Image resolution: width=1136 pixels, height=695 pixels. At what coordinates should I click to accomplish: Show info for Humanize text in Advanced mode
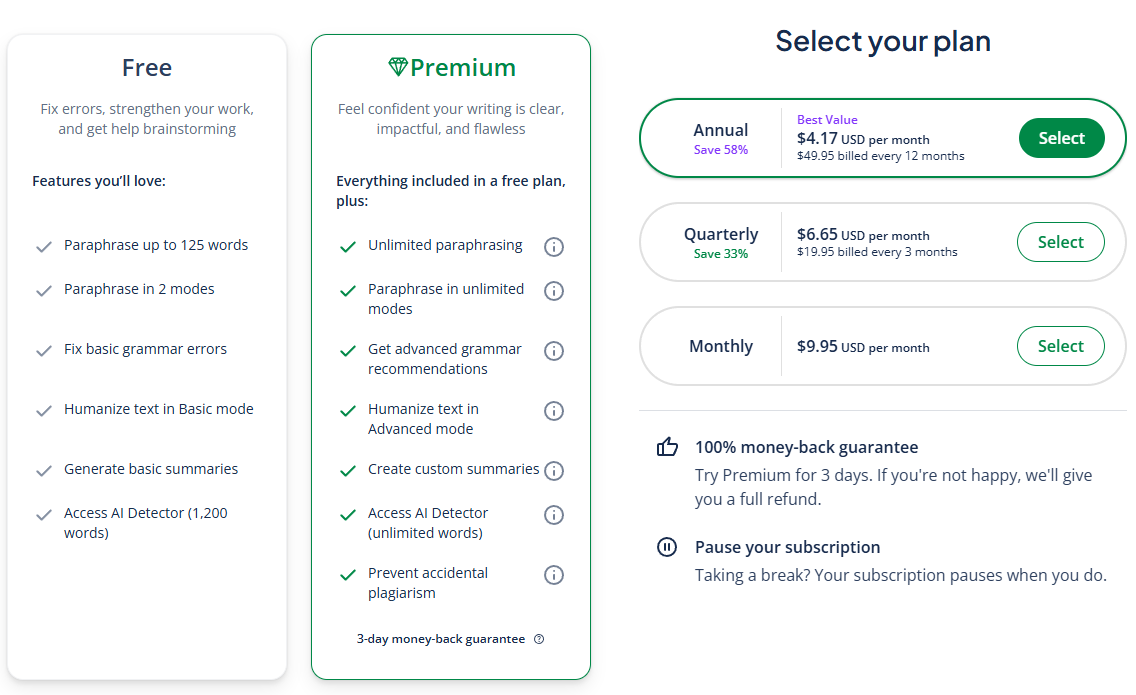point(554,411)
